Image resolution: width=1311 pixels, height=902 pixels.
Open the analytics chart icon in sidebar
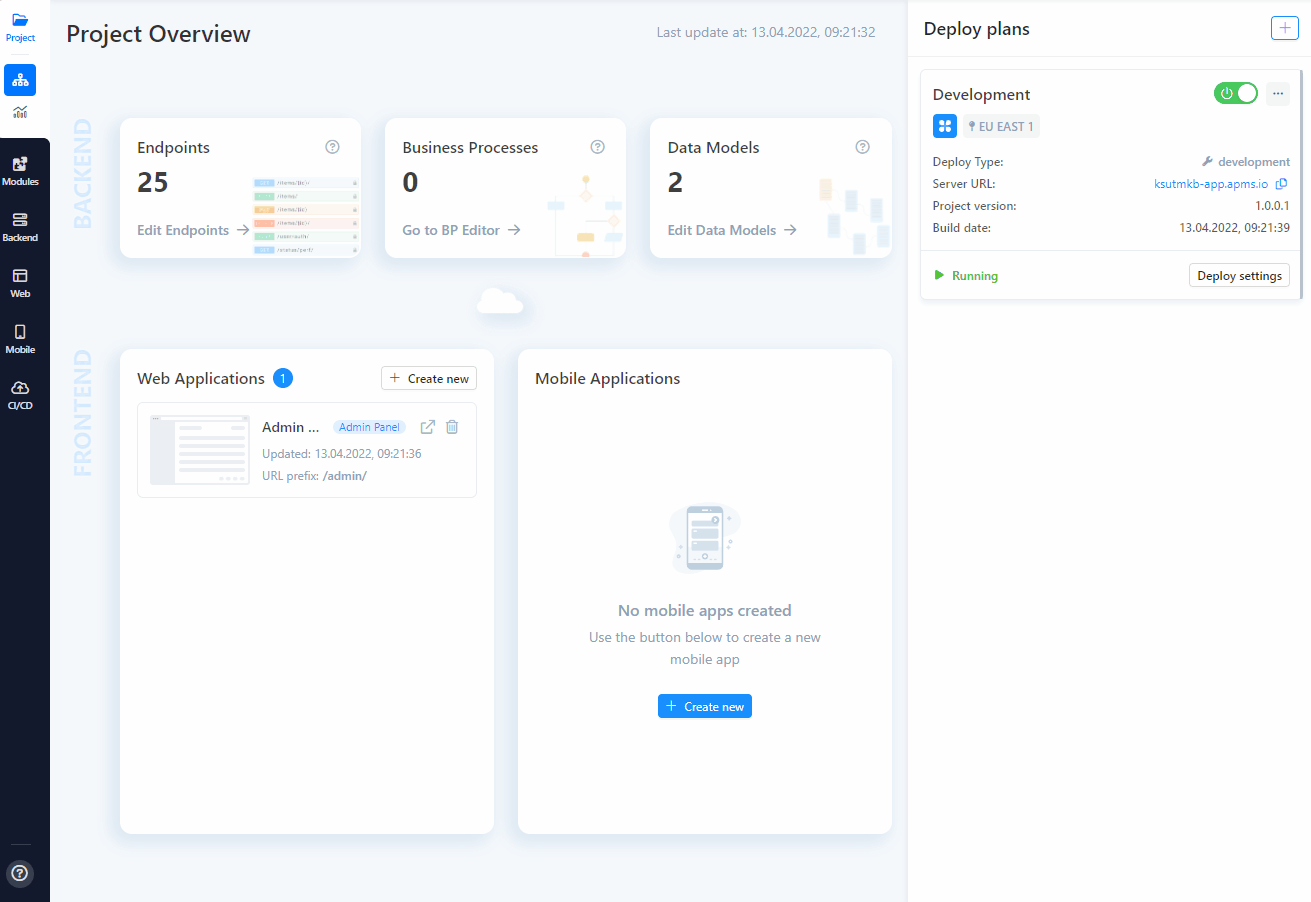[20, 112]
